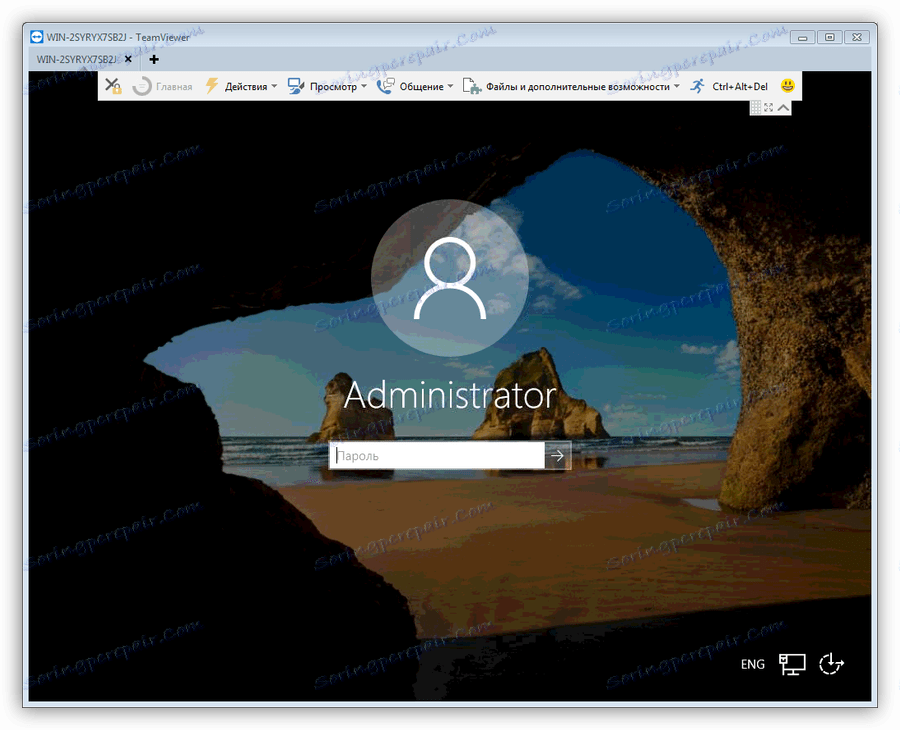This screenshot has width=900, height=730.
Task: Close the TeamViewer window
Action: click(857, 37)
